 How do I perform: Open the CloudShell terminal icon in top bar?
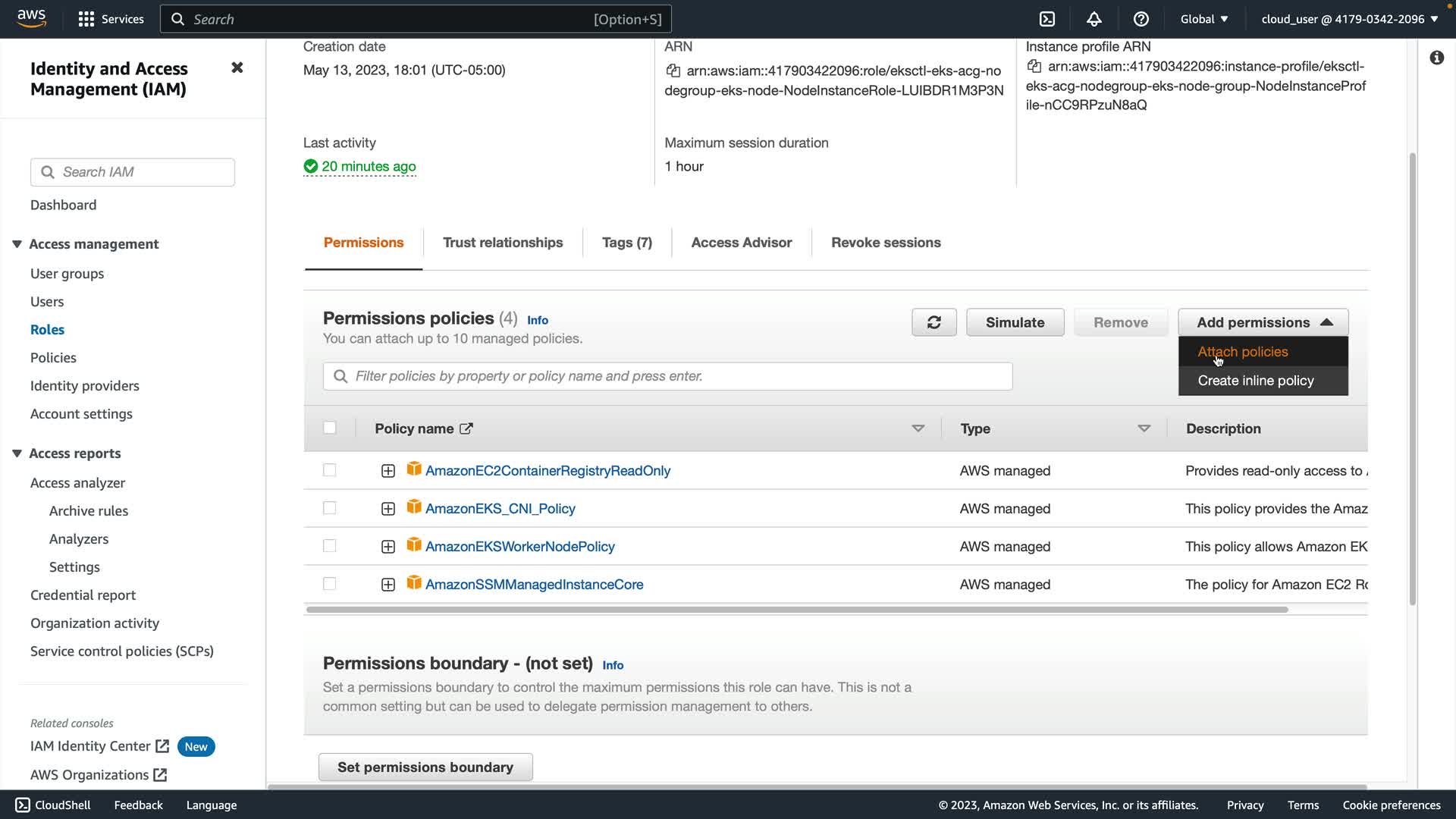1047,19
